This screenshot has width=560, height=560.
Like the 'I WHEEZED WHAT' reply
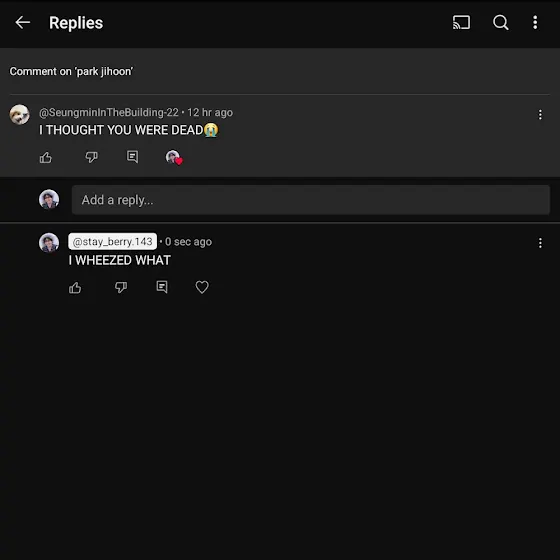pyautogui.click(x=75, y=288)
